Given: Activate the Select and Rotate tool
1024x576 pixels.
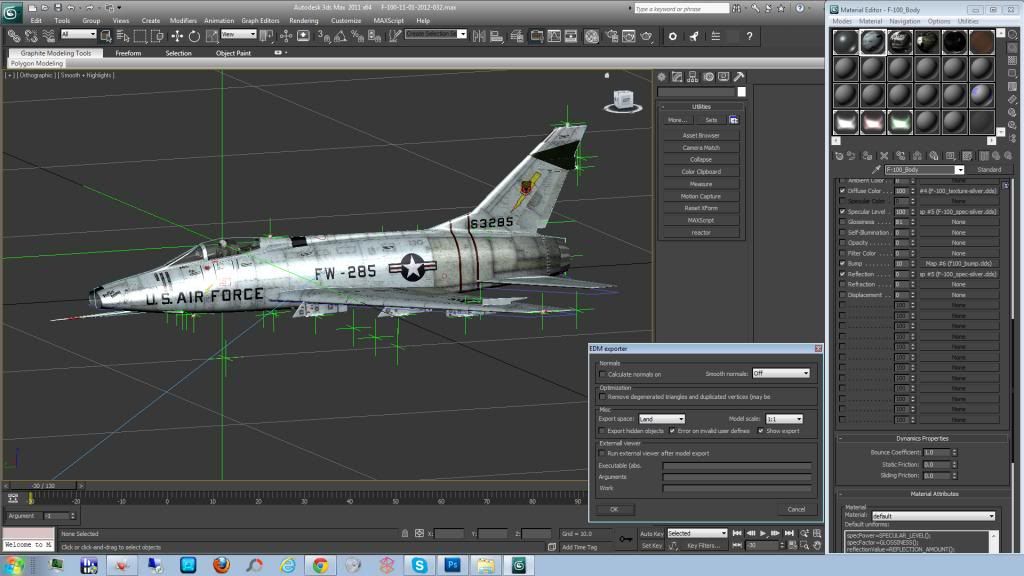Looking at the screenshot, I should [x=193, y=35].
